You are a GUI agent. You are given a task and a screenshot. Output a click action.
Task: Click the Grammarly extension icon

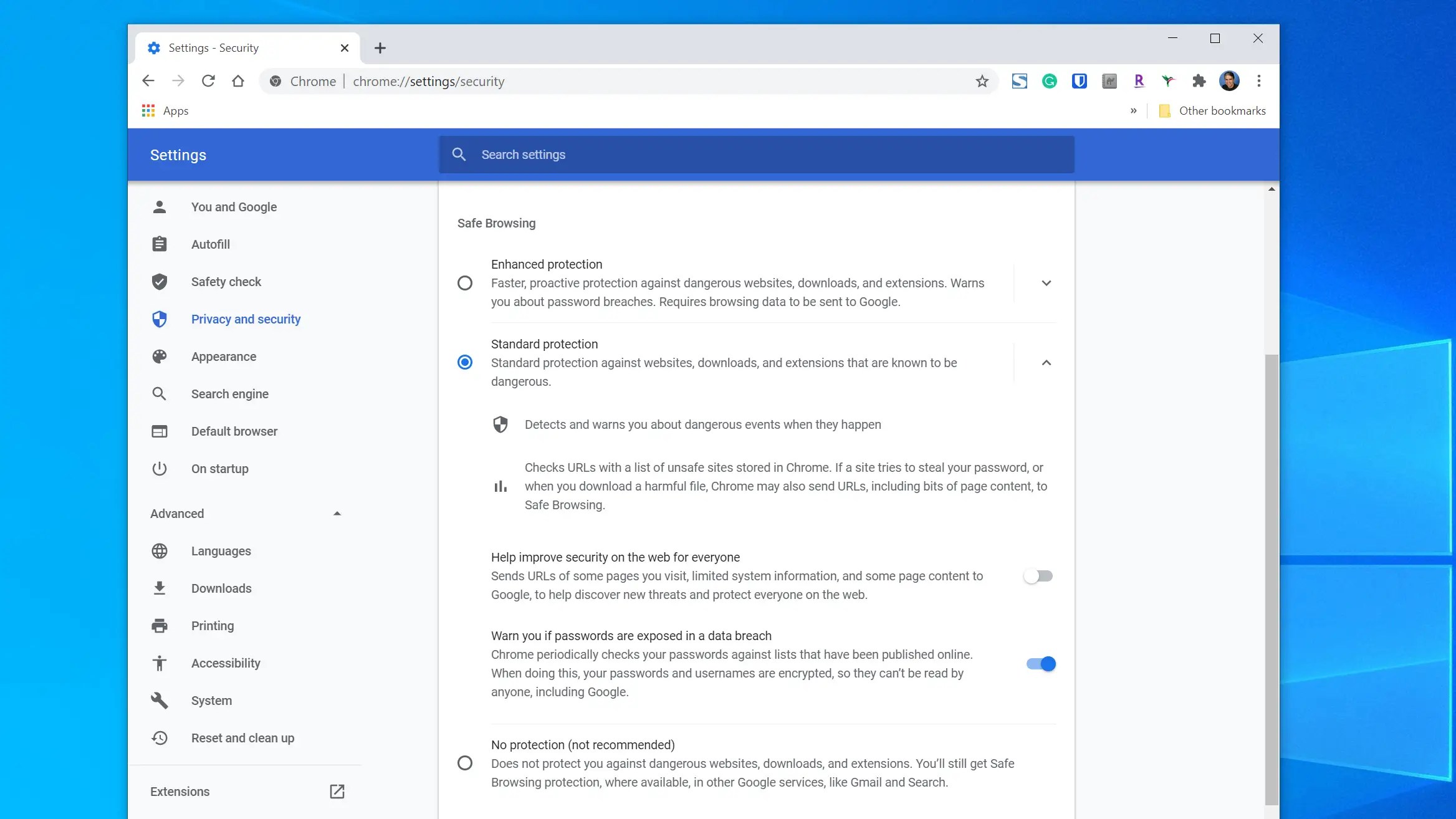(1050, 81)
